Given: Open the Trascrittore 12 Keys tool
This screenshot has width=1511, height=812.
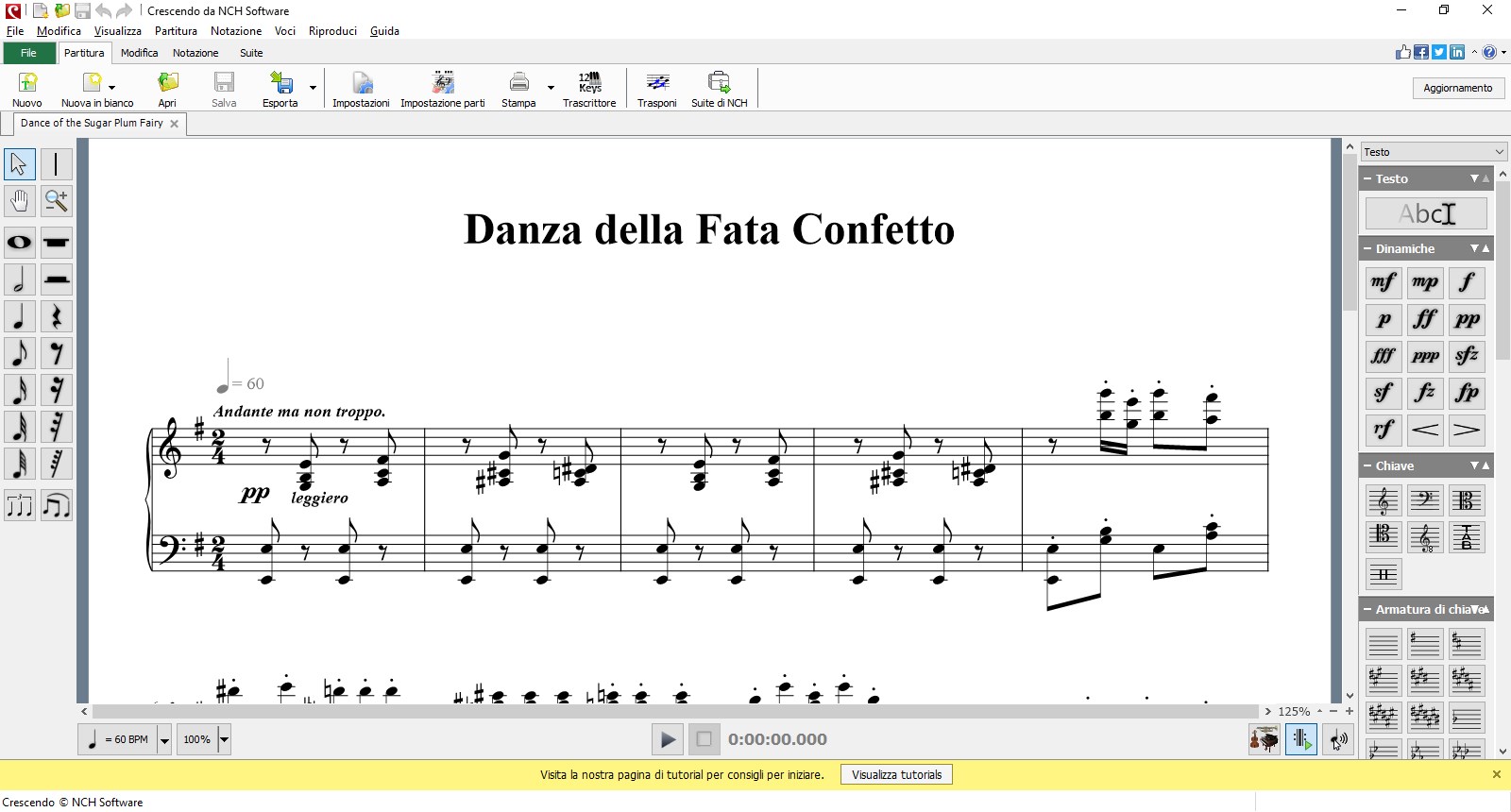Looking at the screenshot, I should (589, 89).
